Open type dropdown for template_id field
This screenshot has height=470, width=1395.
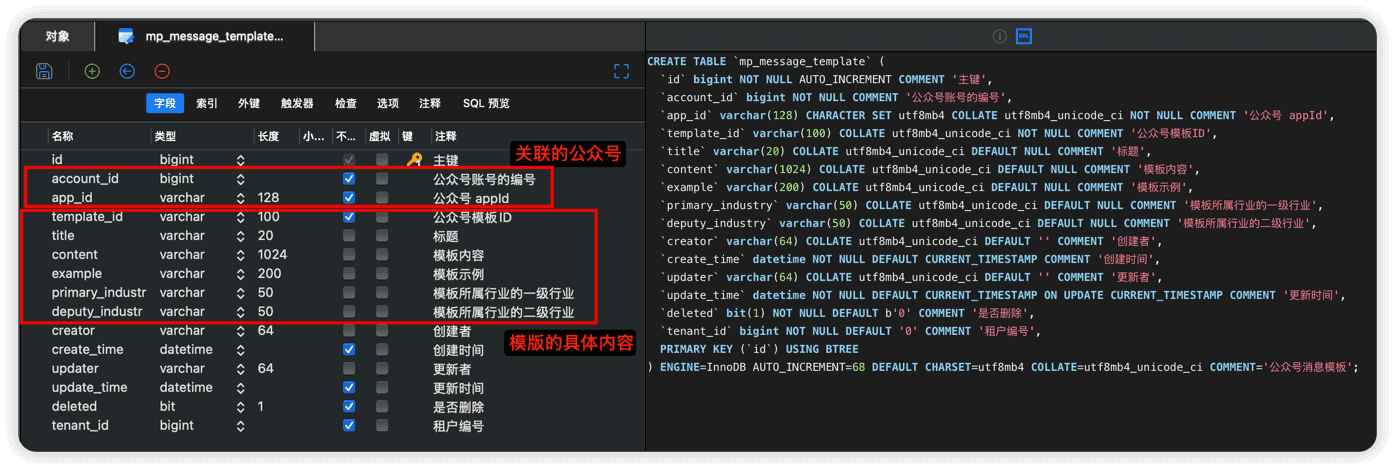241,217
